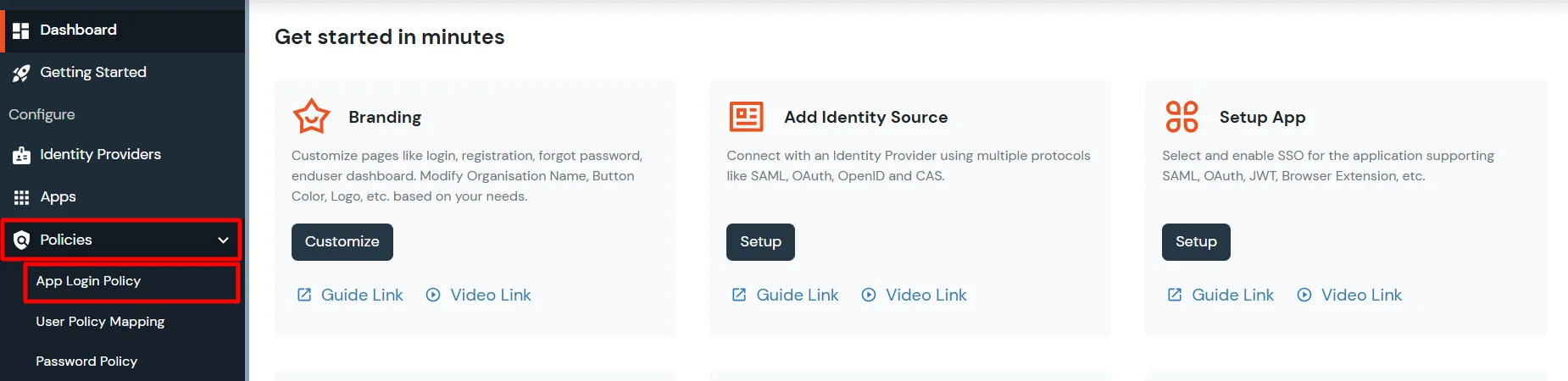Click the Add Identity Source card icon
Viewport: 1568px width, 381px height.
point(746,117)
